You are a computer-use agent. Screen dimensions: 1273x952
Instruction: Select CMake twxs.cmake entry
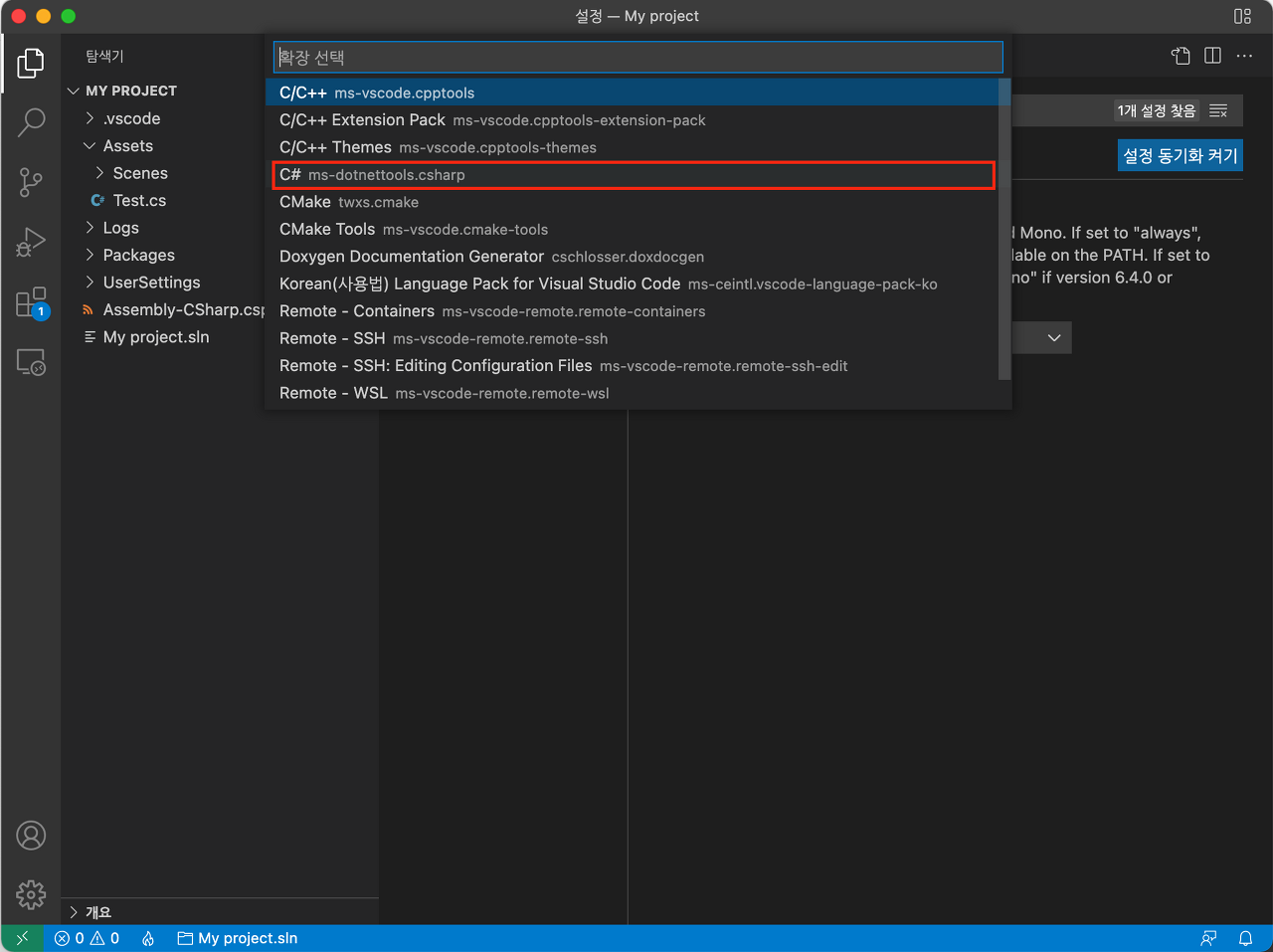[x=632, y=202]
